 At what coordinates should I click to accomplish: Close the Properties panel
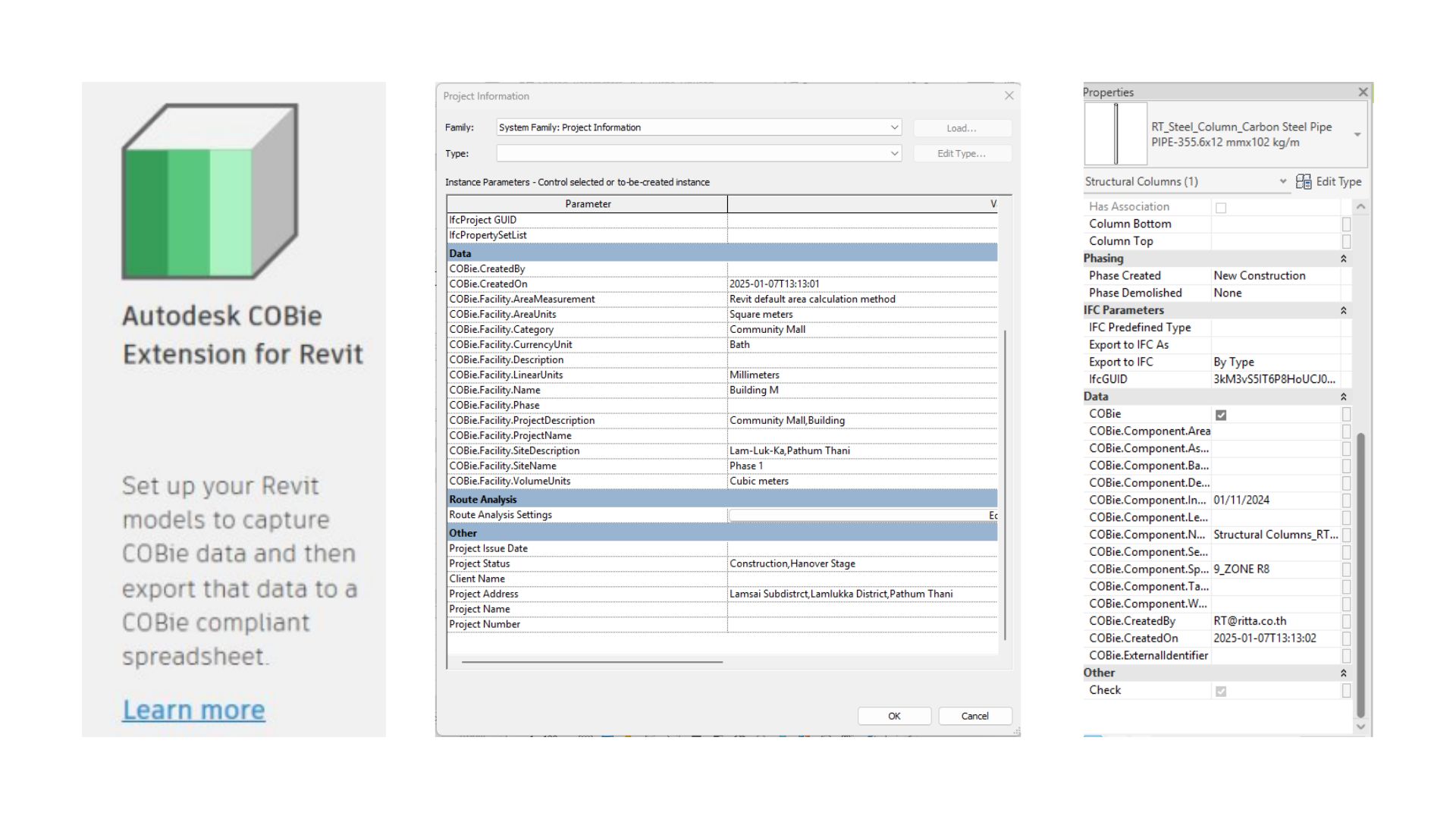click(1363, 92)
